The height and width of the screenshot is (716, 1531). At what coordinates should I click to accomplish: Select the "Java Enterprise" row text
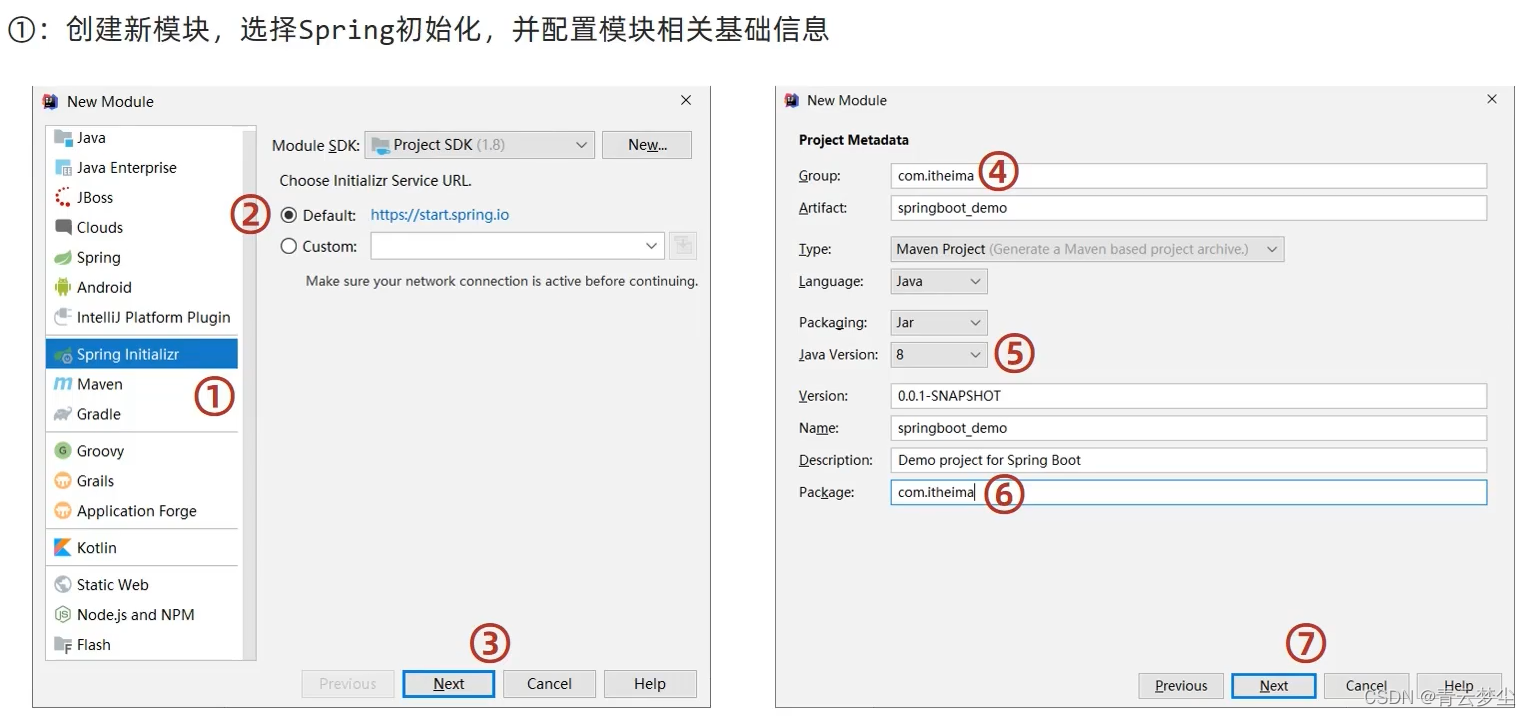tap(127, 168)
